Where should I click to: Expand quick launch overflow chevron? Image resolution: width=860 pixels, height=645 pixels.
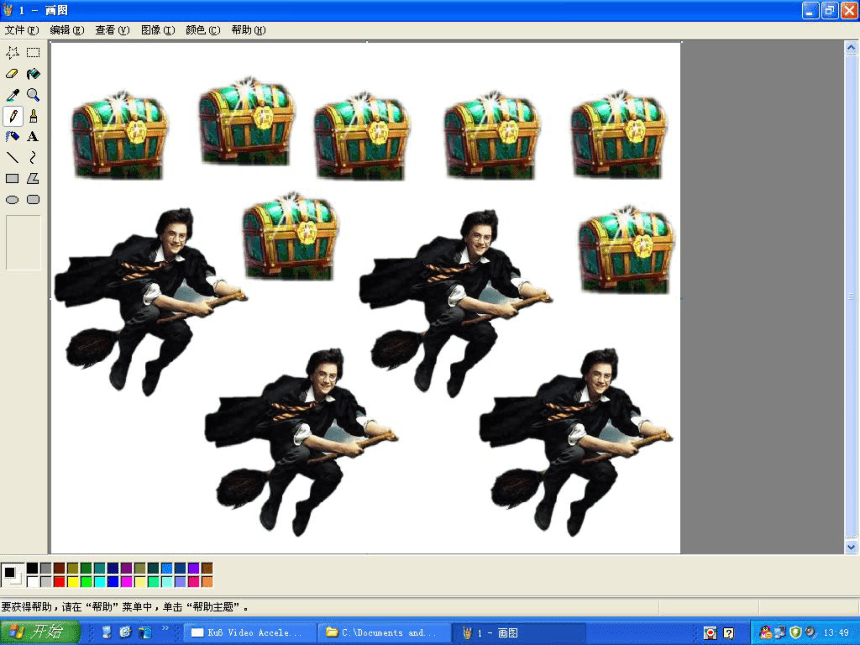(165, 629)
